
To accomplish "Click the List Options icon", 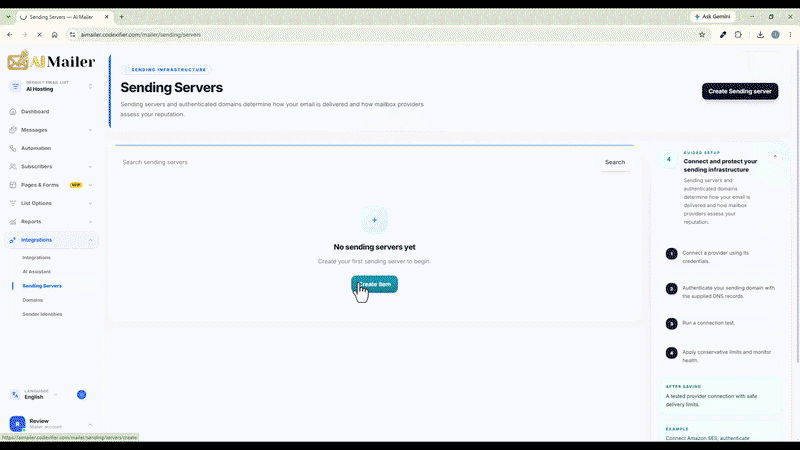I will point(13,203).
